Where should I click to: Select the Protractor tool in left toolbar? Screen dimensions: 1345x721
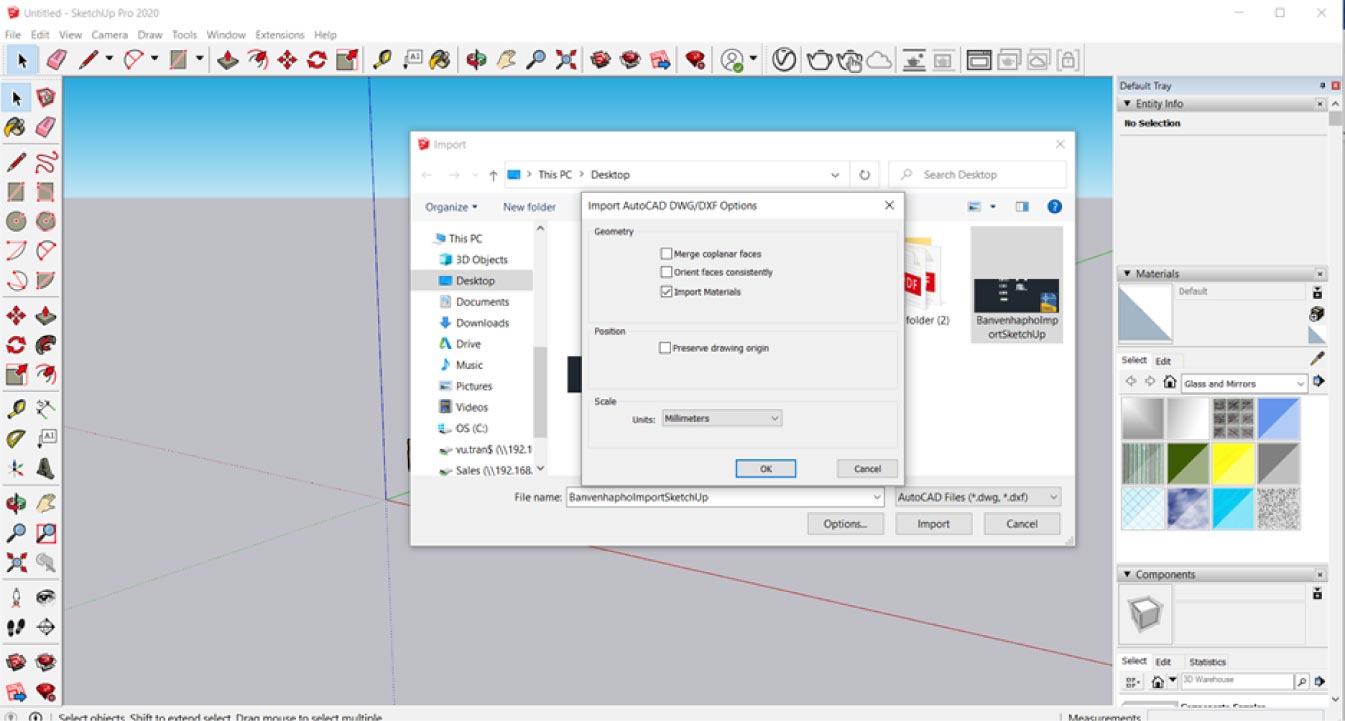[x=16, y=438]
